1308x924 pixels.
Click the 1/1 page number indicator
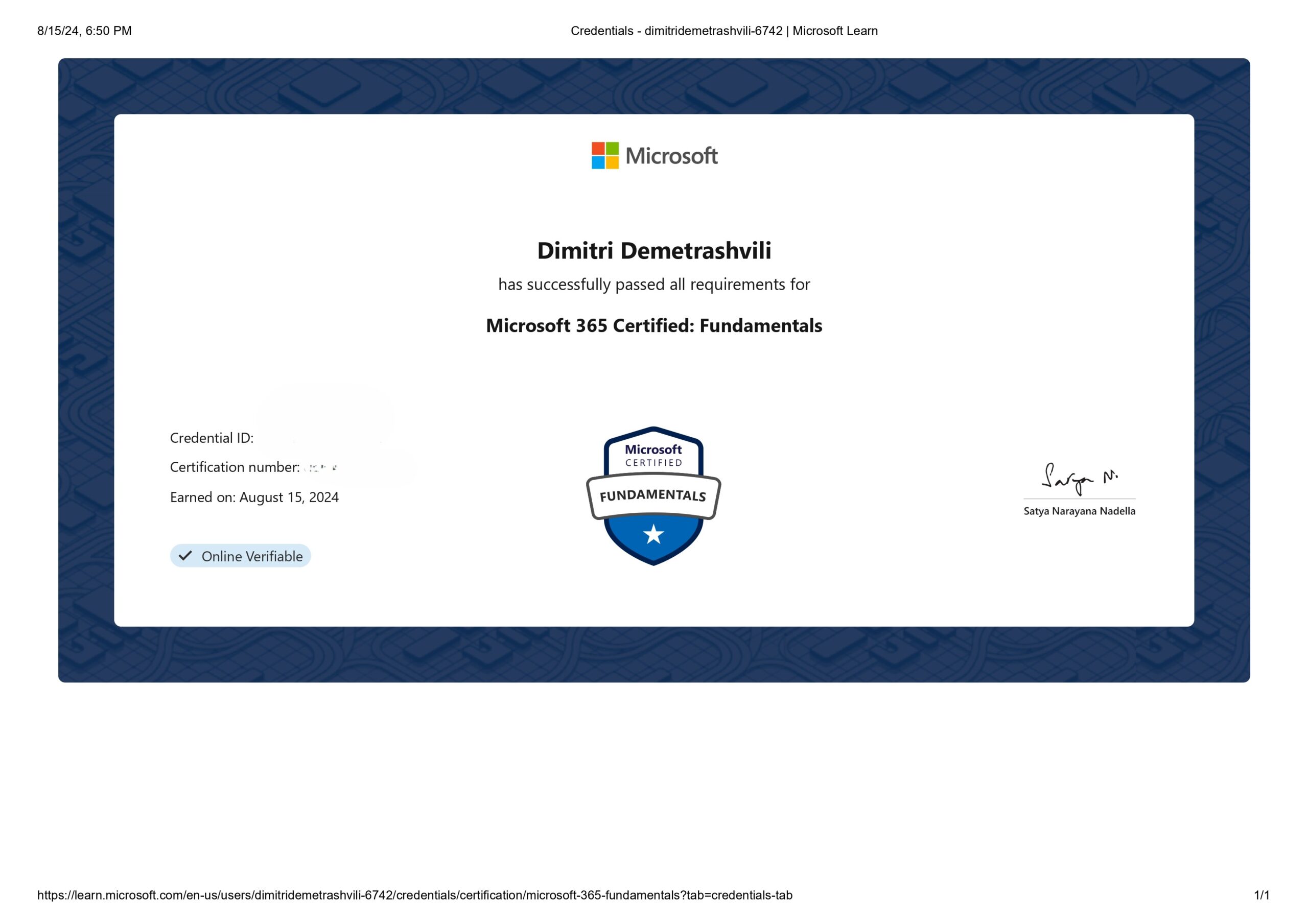[x=1262, y=895]
